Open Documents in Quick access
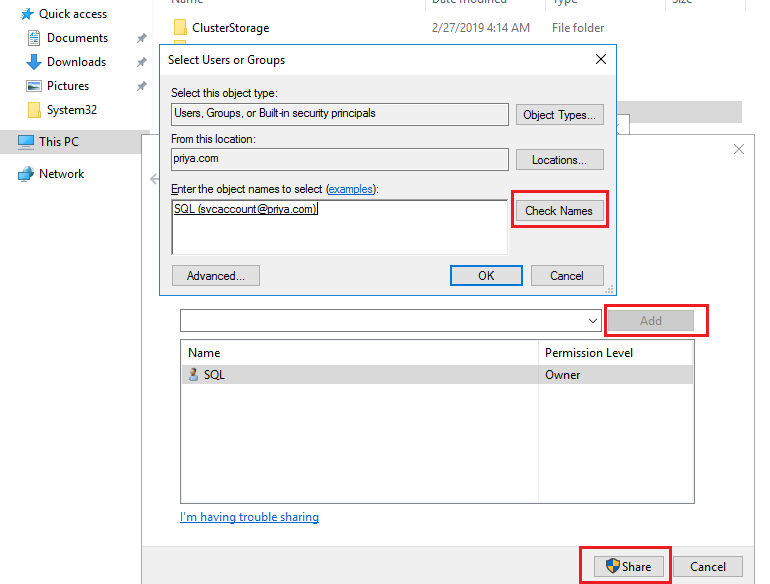This screenshot has height=584, width=770. (x=77, y=38)
